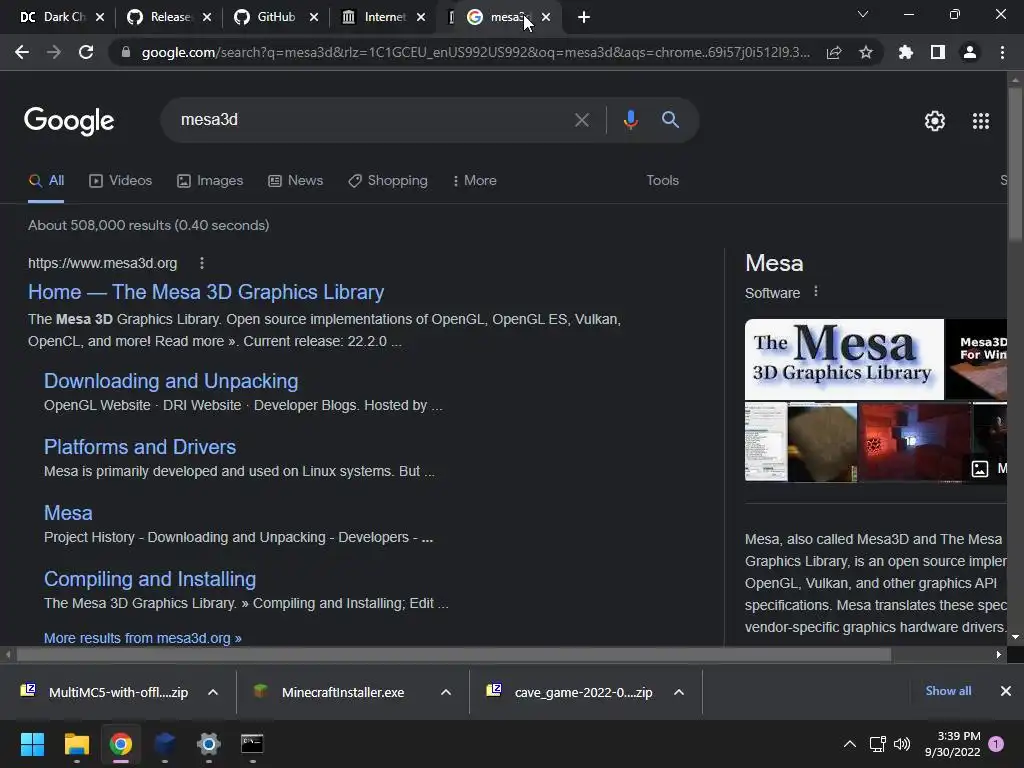This screenshot has width=1024, height=768.
Task: Open the Google apps grid
Action: 981,121
